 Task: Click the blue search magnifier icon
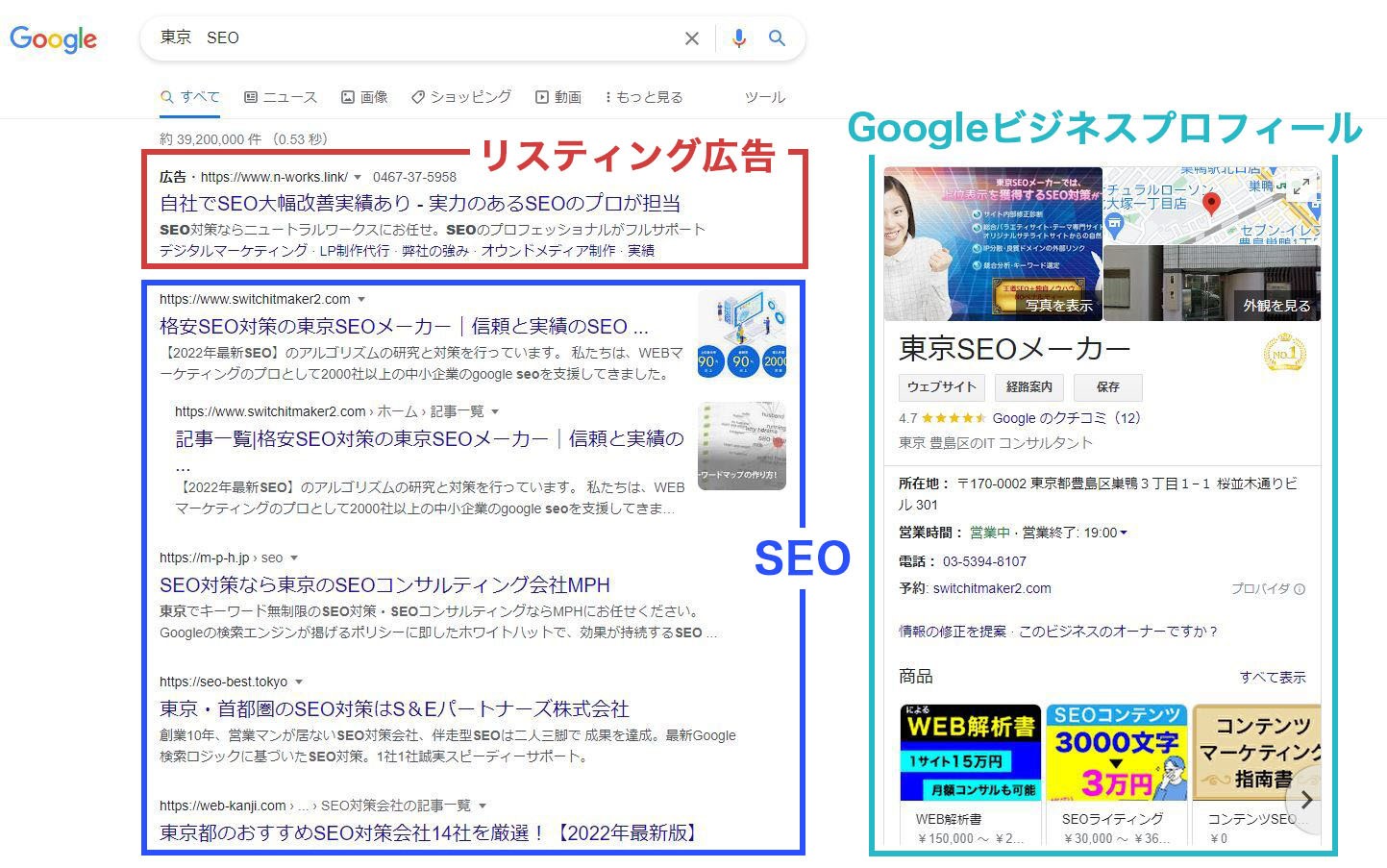coord(777,38)
